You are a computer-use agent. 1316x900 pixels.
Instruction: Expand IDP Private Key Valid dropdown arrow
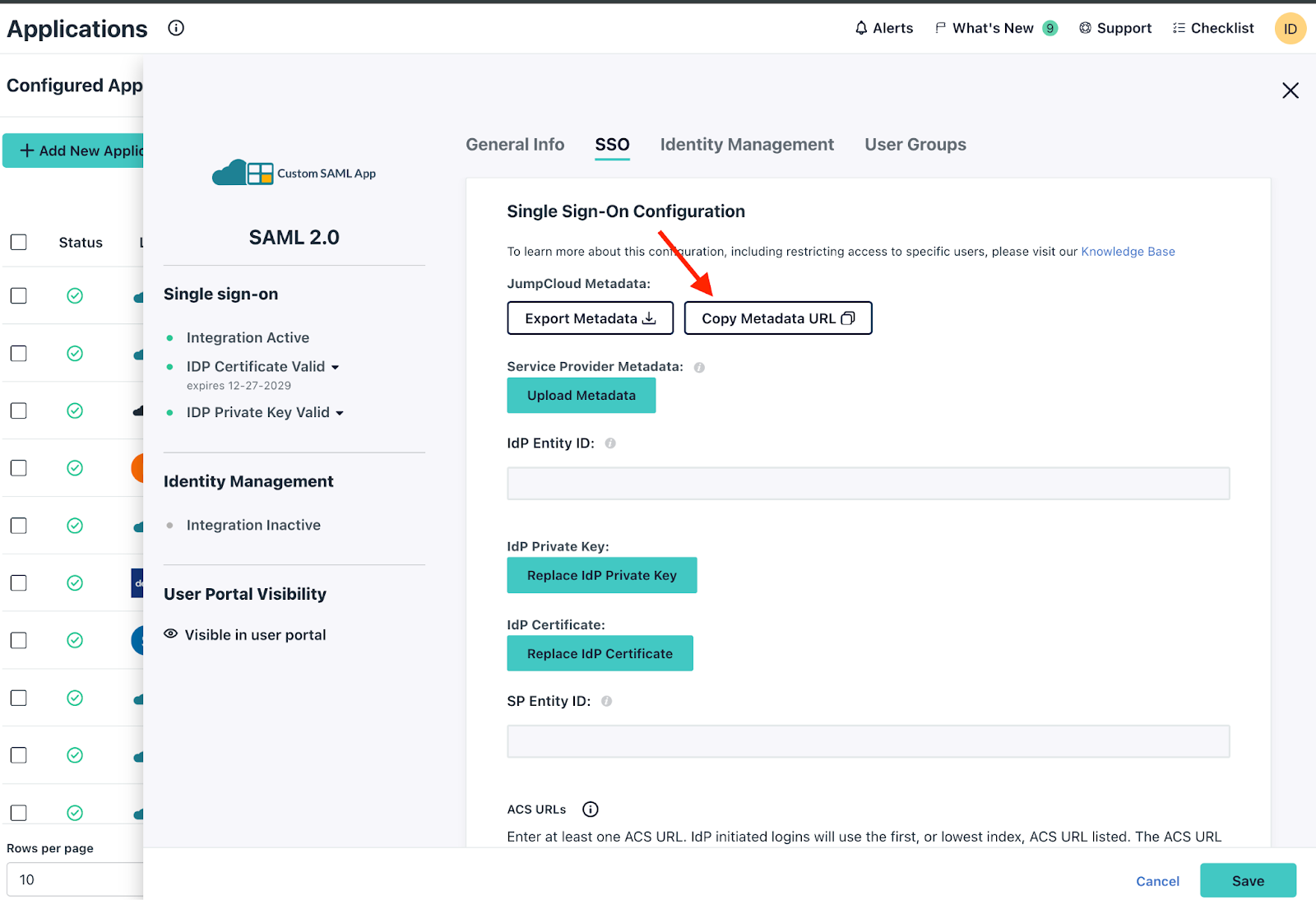[x=340, y=414]
